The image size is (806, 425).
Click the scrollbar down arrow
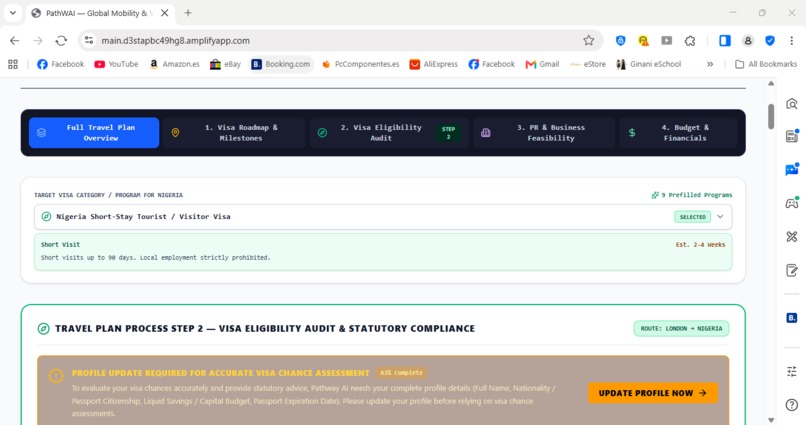771,420
